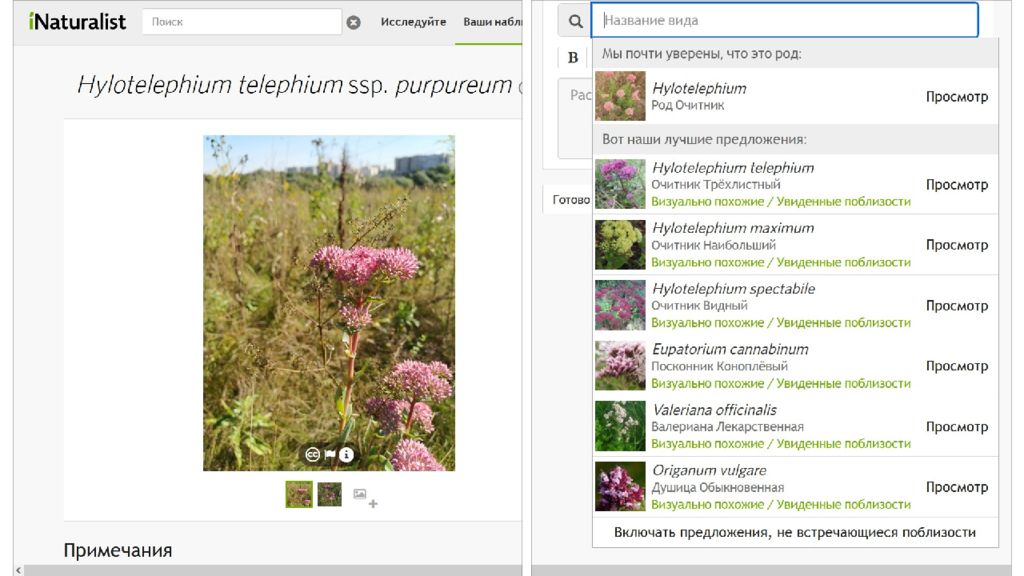The height and width of the screenshot is (576, 1024).
Task: Open Просмотр for the Hylotelephium genus
Action: (957, 97)
